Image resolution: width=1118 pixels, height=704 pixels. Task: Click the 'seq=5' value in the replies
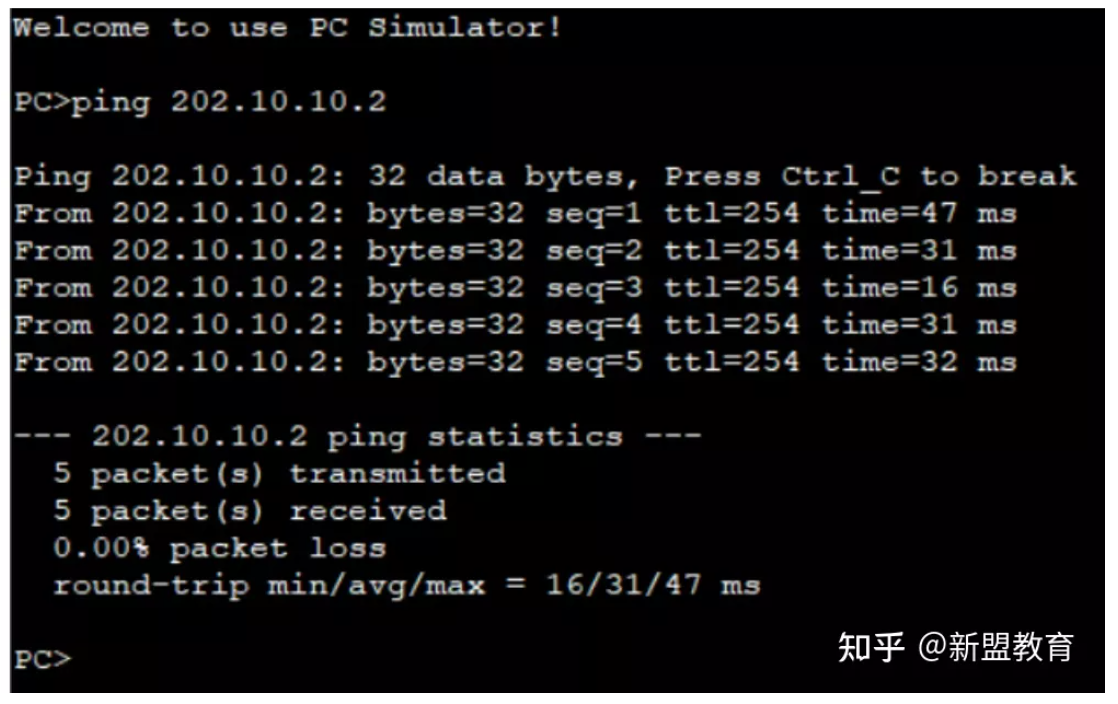click(x=593, y=362)
